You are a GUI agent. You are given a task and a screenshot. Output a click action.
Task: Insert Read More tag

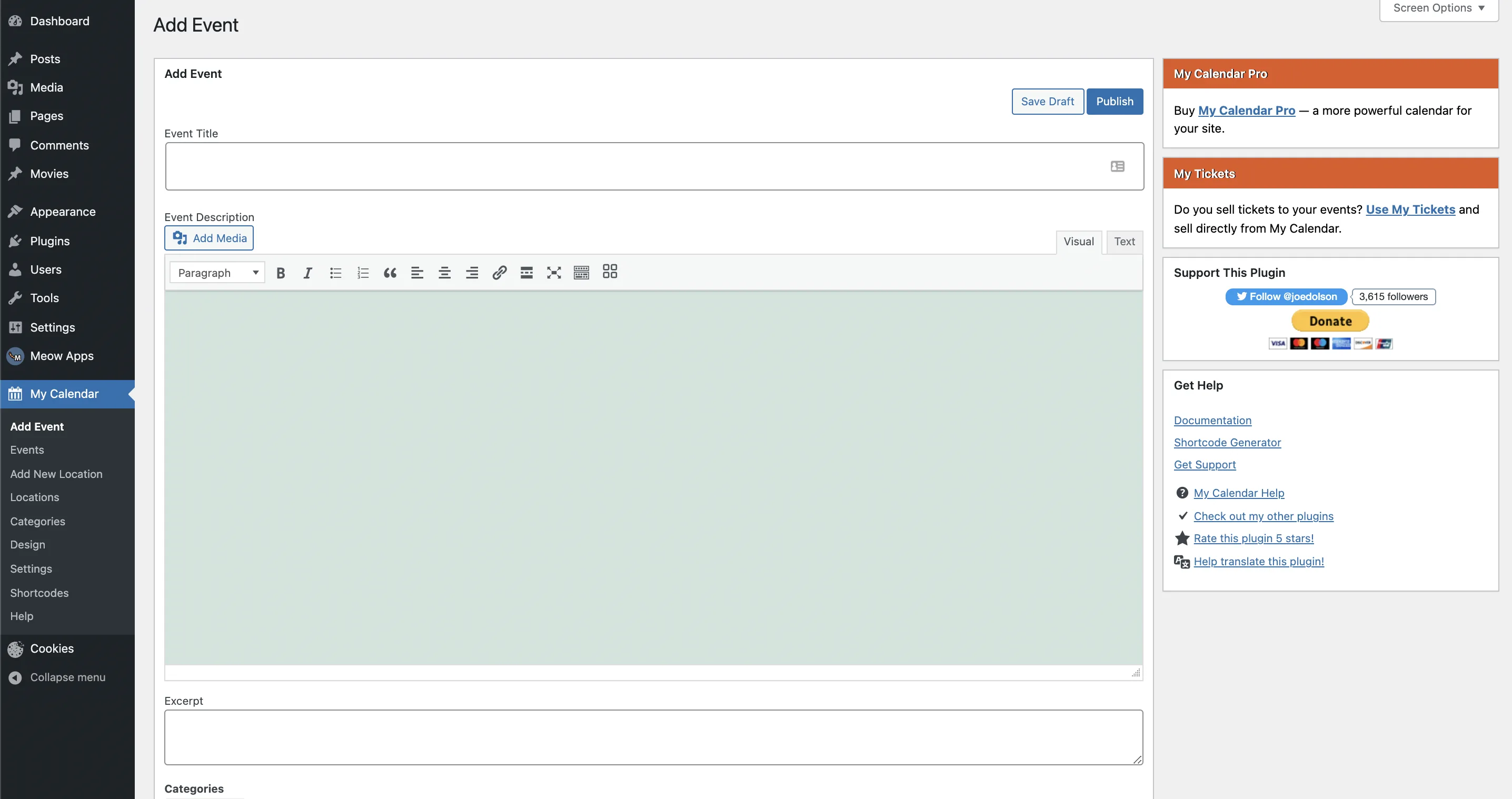coord(526,273)
